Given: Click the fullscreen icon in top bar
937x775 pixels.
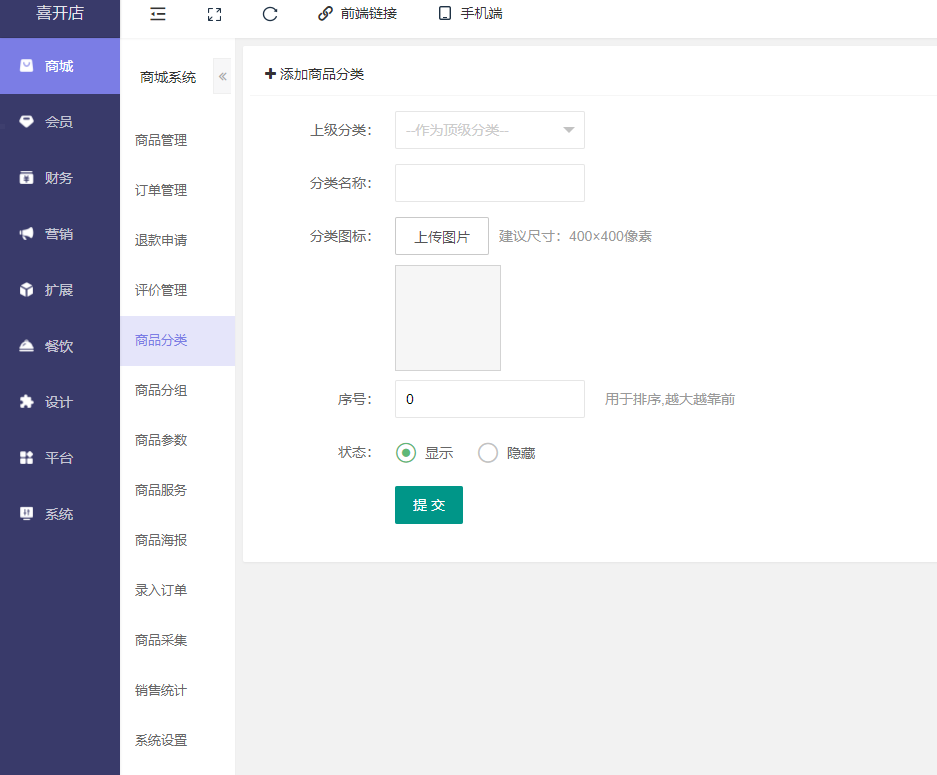Looking at the screenshot, I should [215, 14].
